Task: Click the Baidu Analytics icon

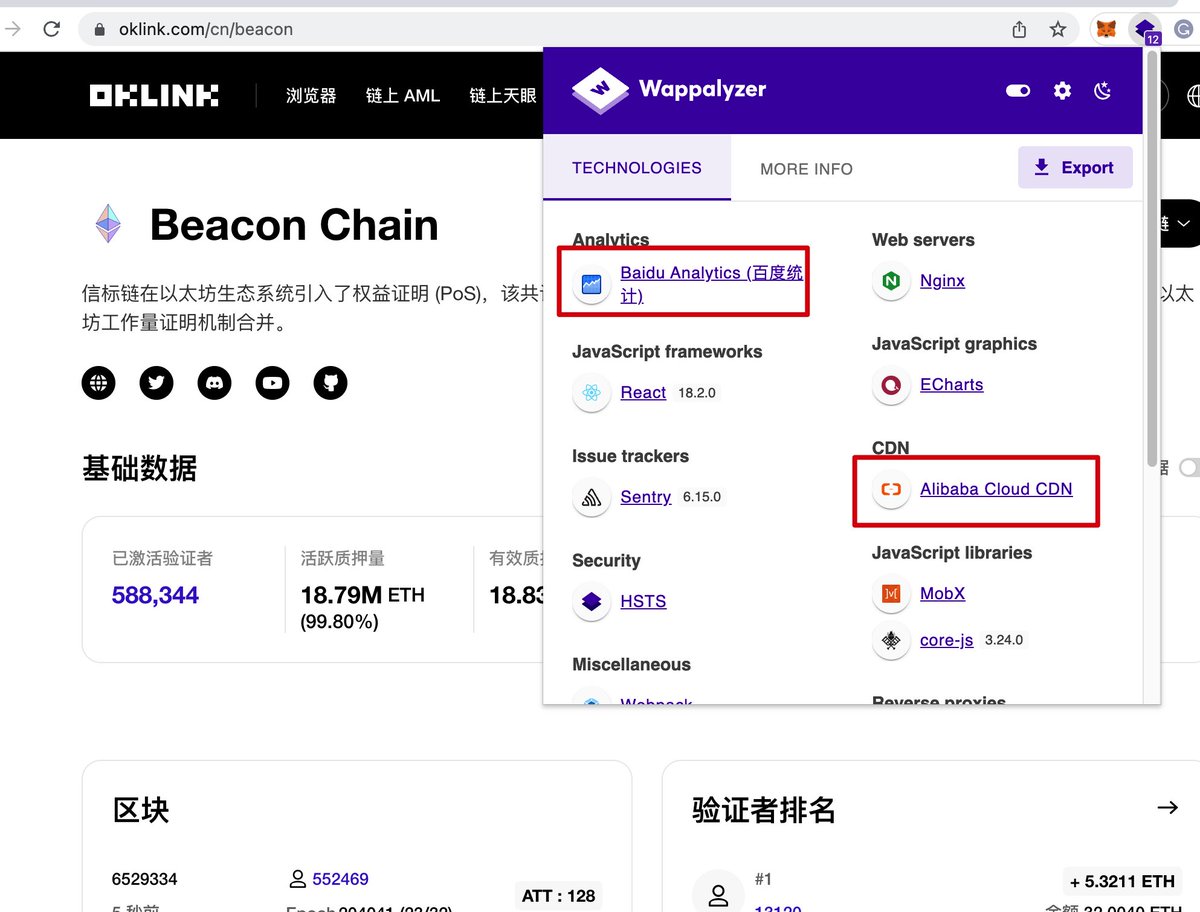Action: point(592,284)
